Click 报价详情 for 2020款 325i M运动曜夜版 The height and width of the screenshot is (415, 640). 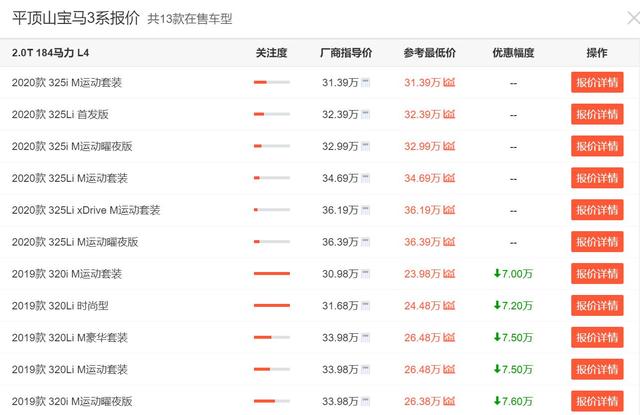597,146
